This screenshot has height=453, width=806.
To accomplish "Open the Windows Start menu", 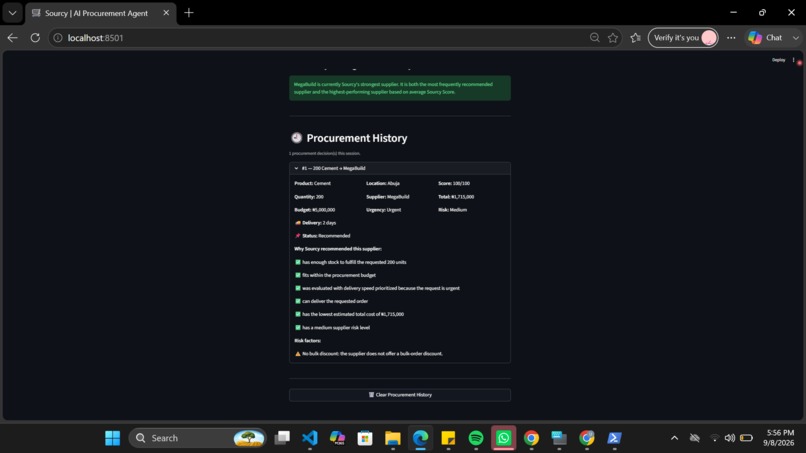I will pyautogui.click(x=112, y=438).
